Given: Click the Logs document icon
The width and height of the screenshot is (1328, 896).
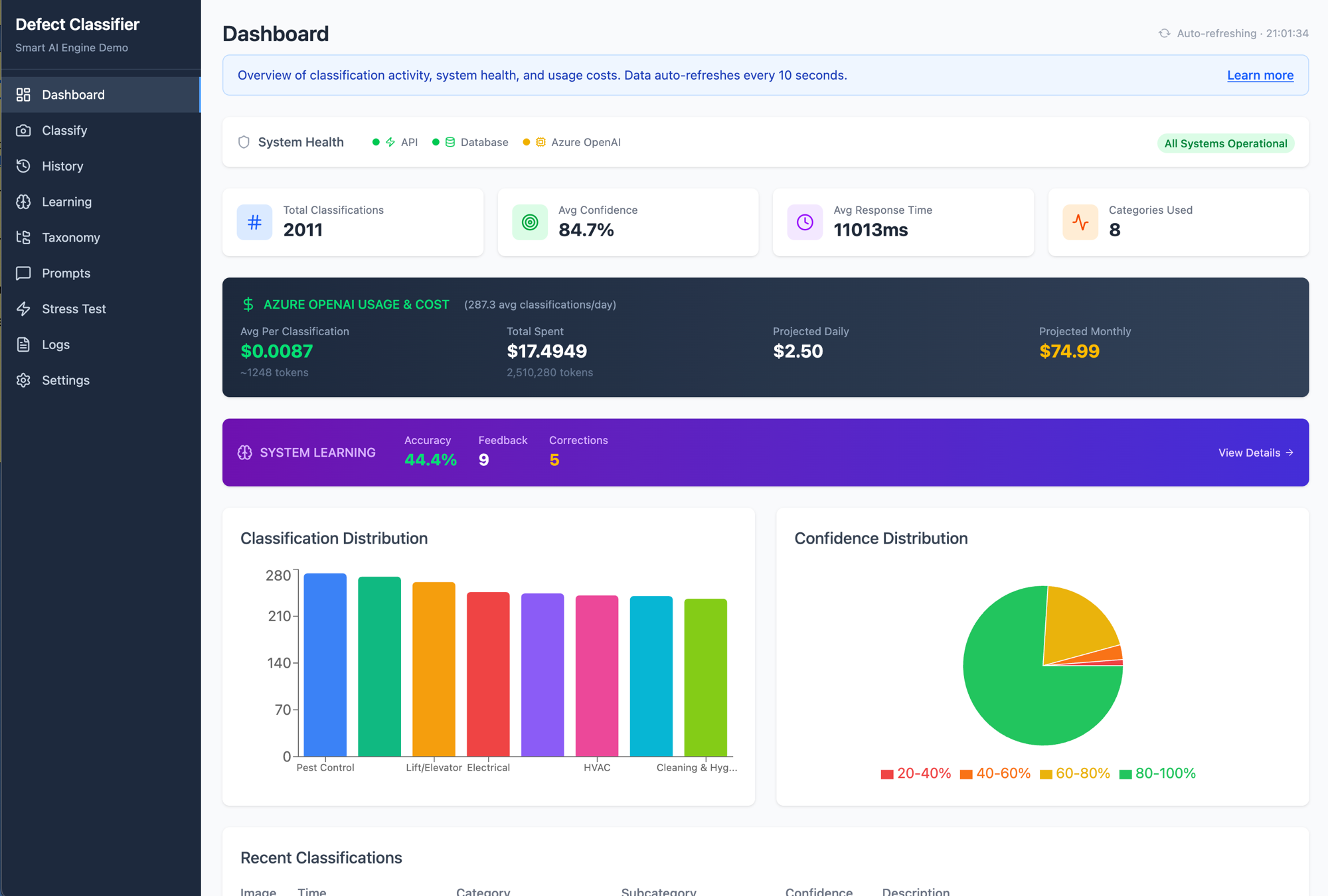Looking at the screenshot, I should (x=23, y=344).
